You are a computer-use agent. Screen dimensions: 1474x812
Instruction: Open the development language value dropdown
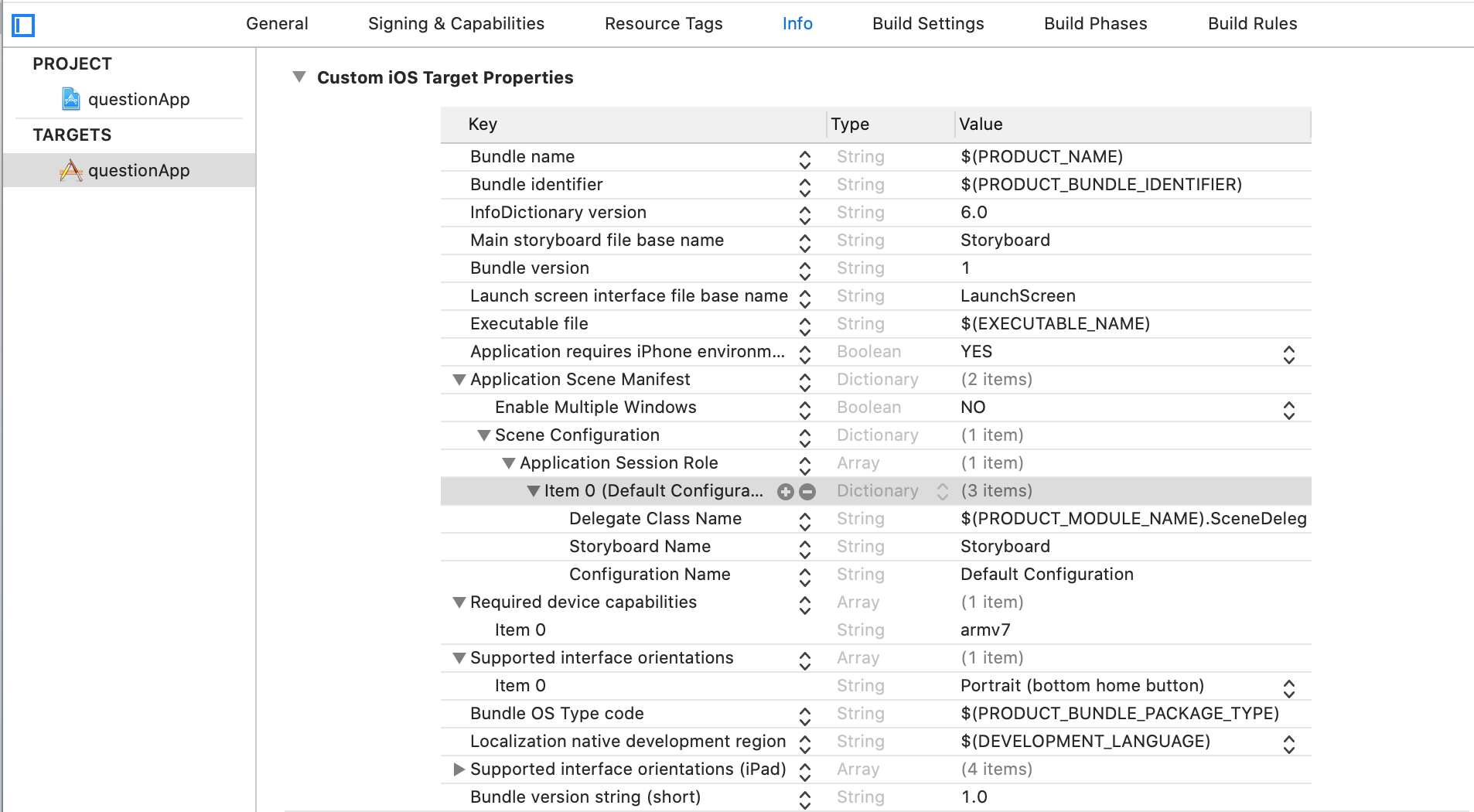click(1288, 744)
